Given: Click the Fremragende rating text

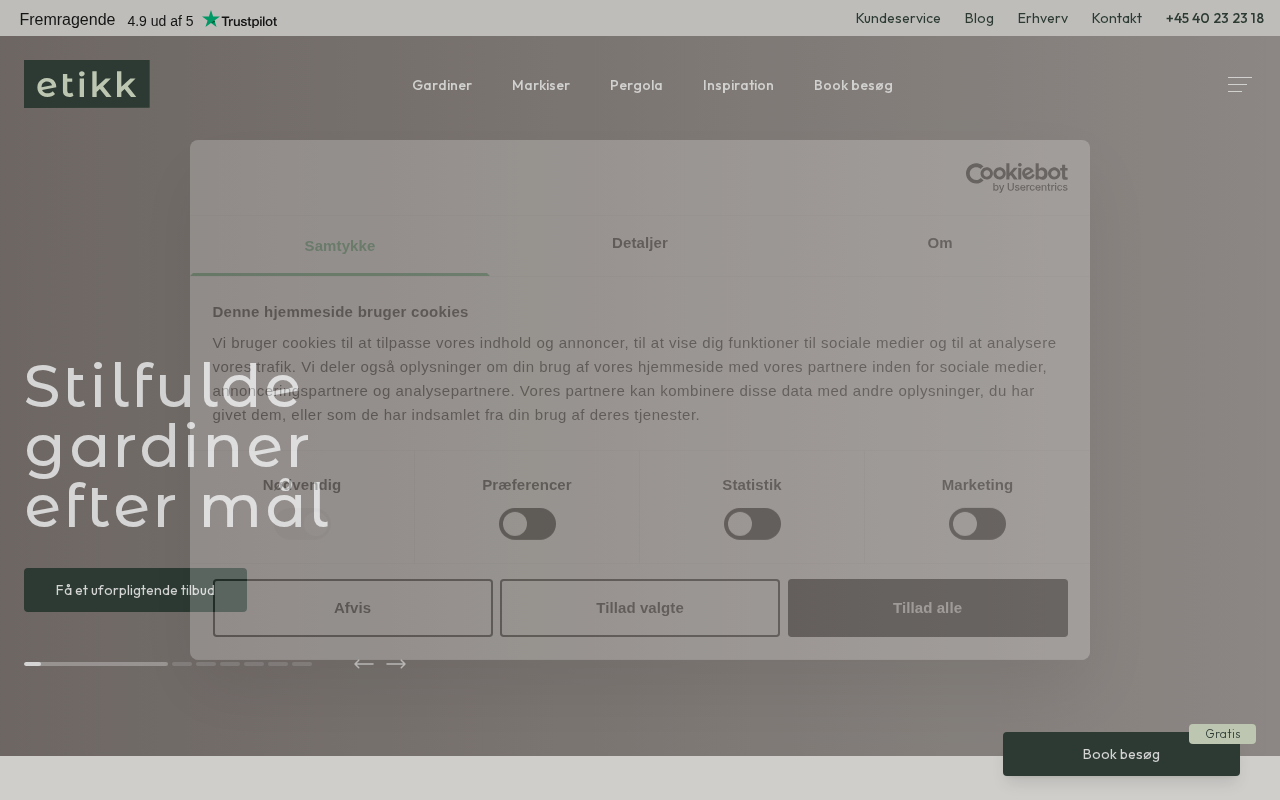Looking at the screenshot, I should 67,20.
